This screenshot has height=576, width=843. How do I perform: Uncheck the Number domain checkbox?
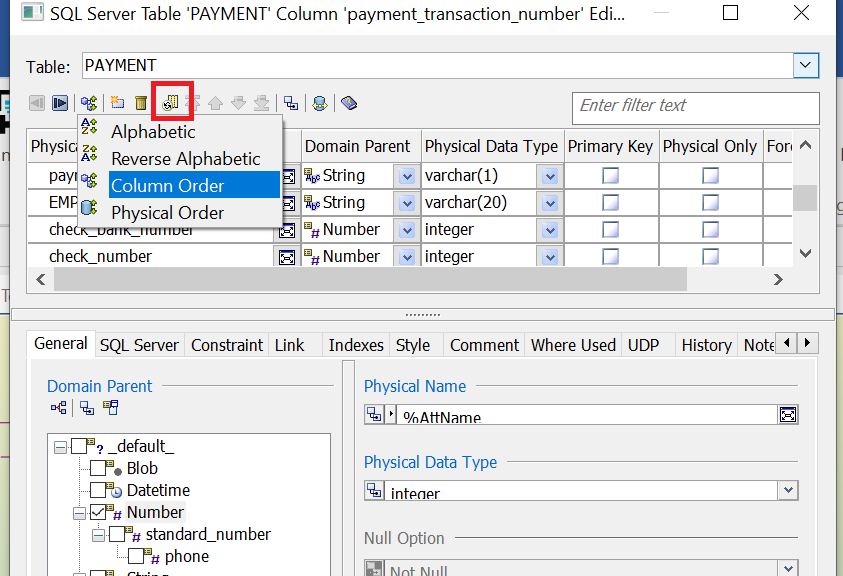click(98, 512)
